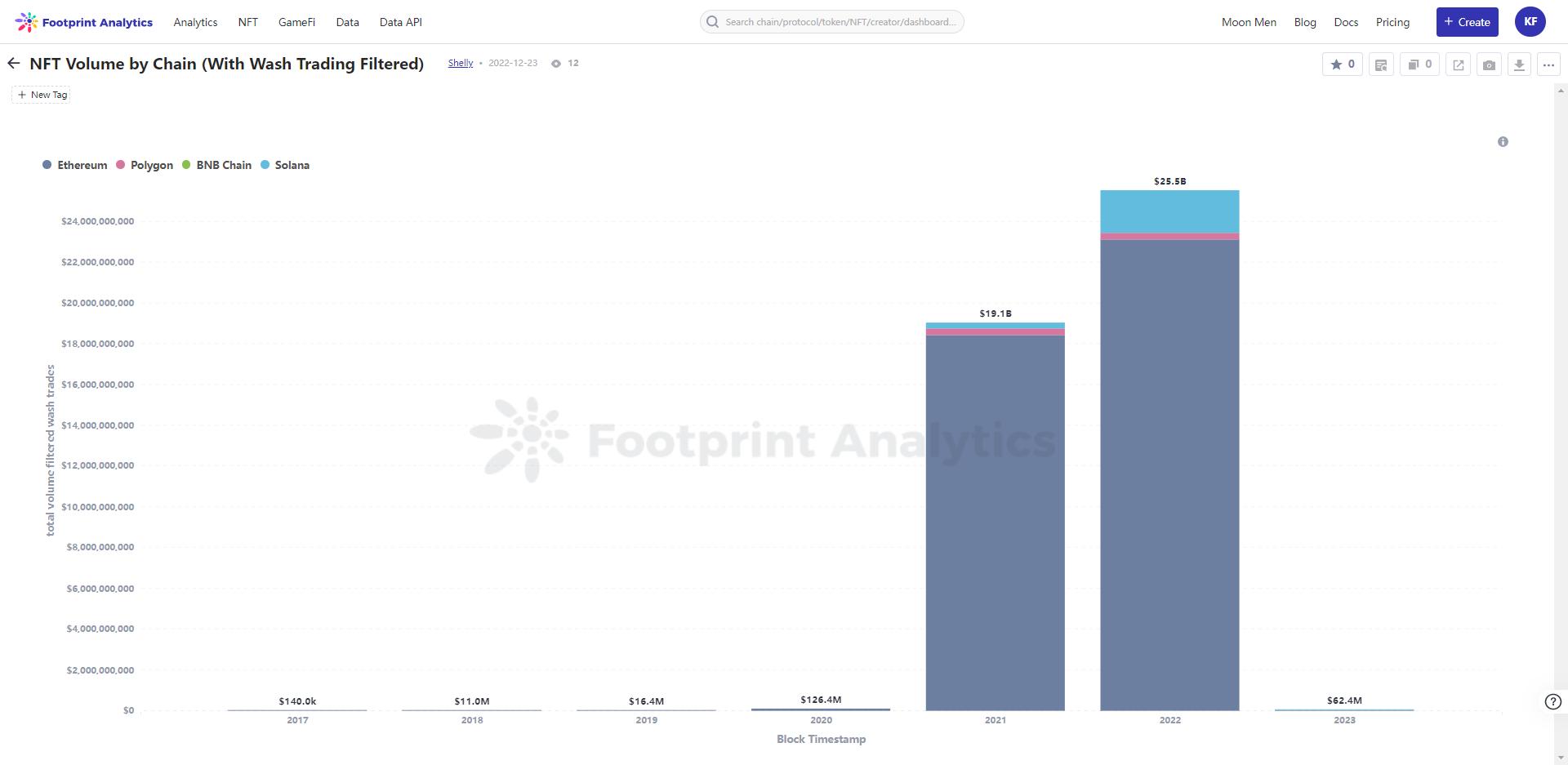Go to the GameFi menu item
Viewport: 1568px width, 765px height.
coord(296,22)
